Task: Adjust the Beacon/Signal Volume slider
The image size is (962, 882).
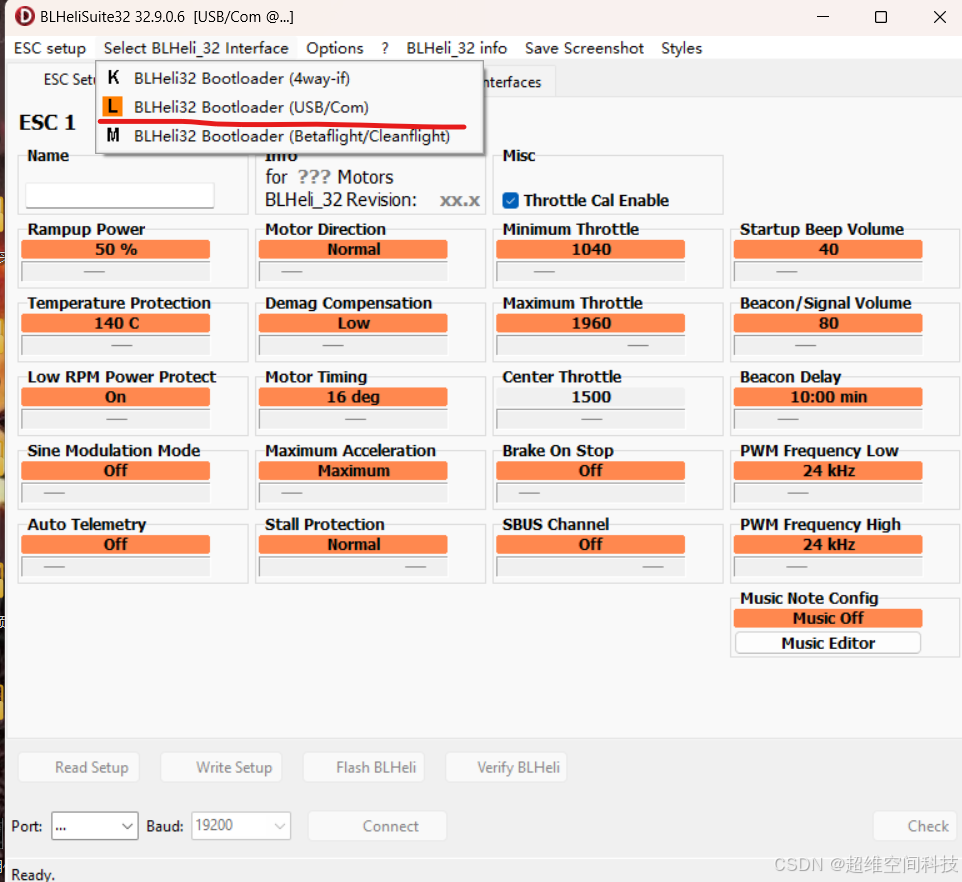Action: point(828,345)
